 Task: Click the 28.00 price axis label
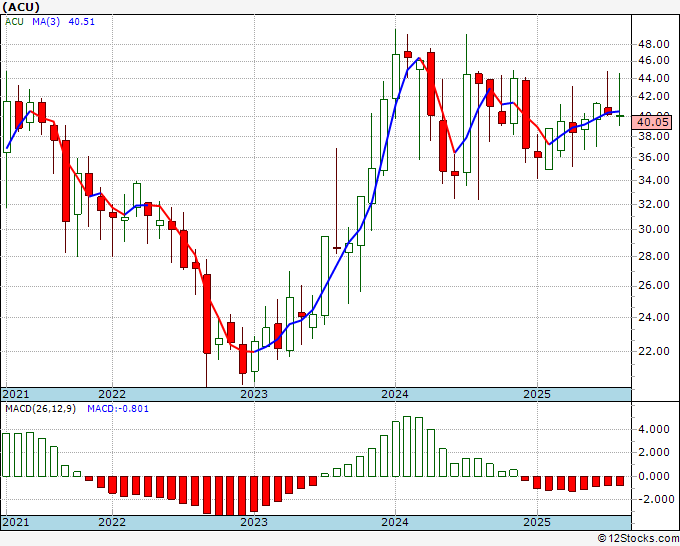[x=653, y=256]
